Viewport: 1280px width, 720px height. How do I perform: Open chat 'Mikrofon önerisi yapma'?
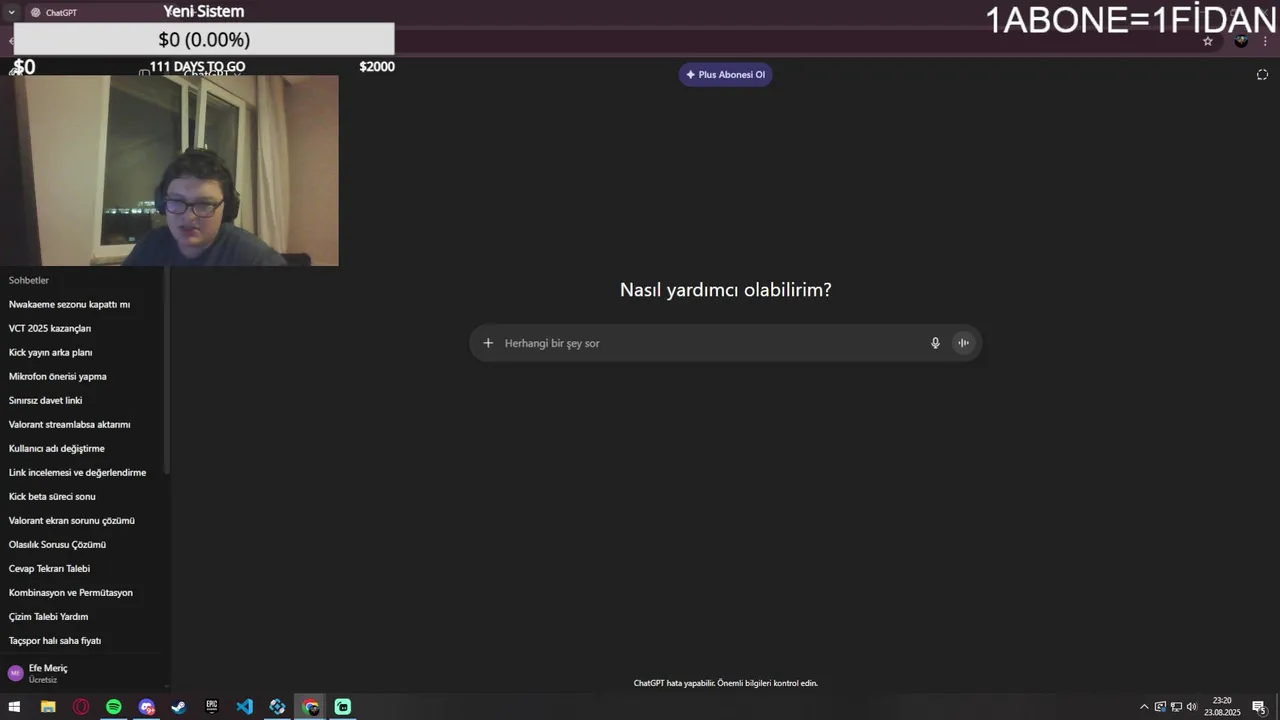pos(57,376)
